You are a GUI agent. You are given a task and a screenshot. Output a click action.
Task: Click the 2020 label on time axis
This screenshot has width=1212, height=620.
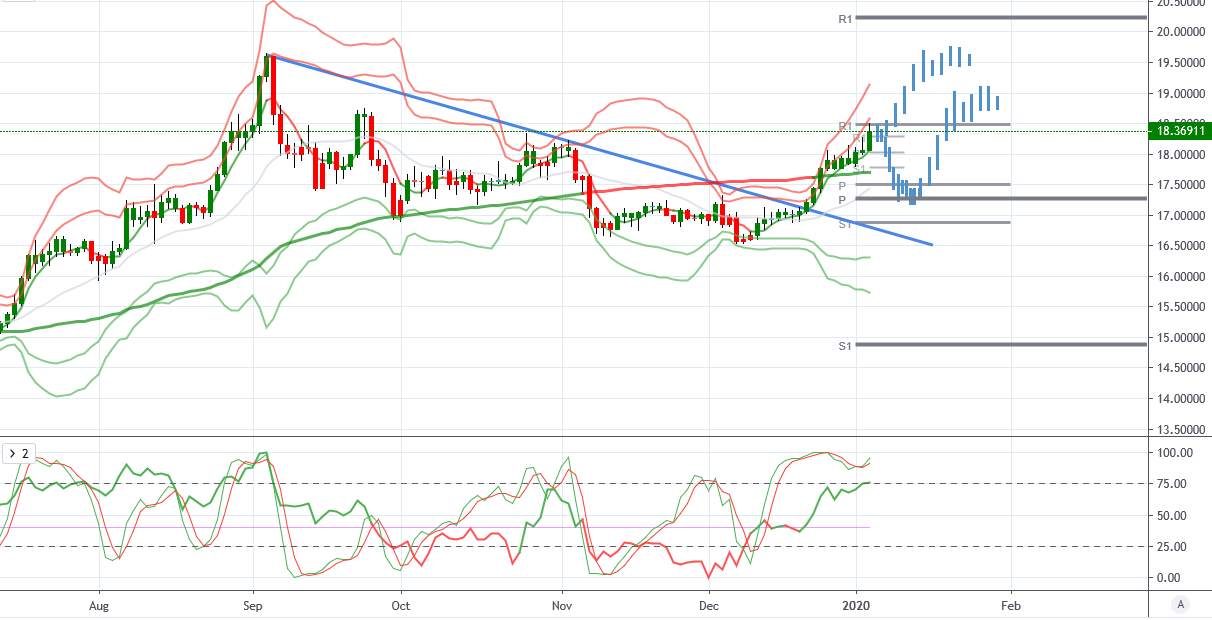click(856, 604)
